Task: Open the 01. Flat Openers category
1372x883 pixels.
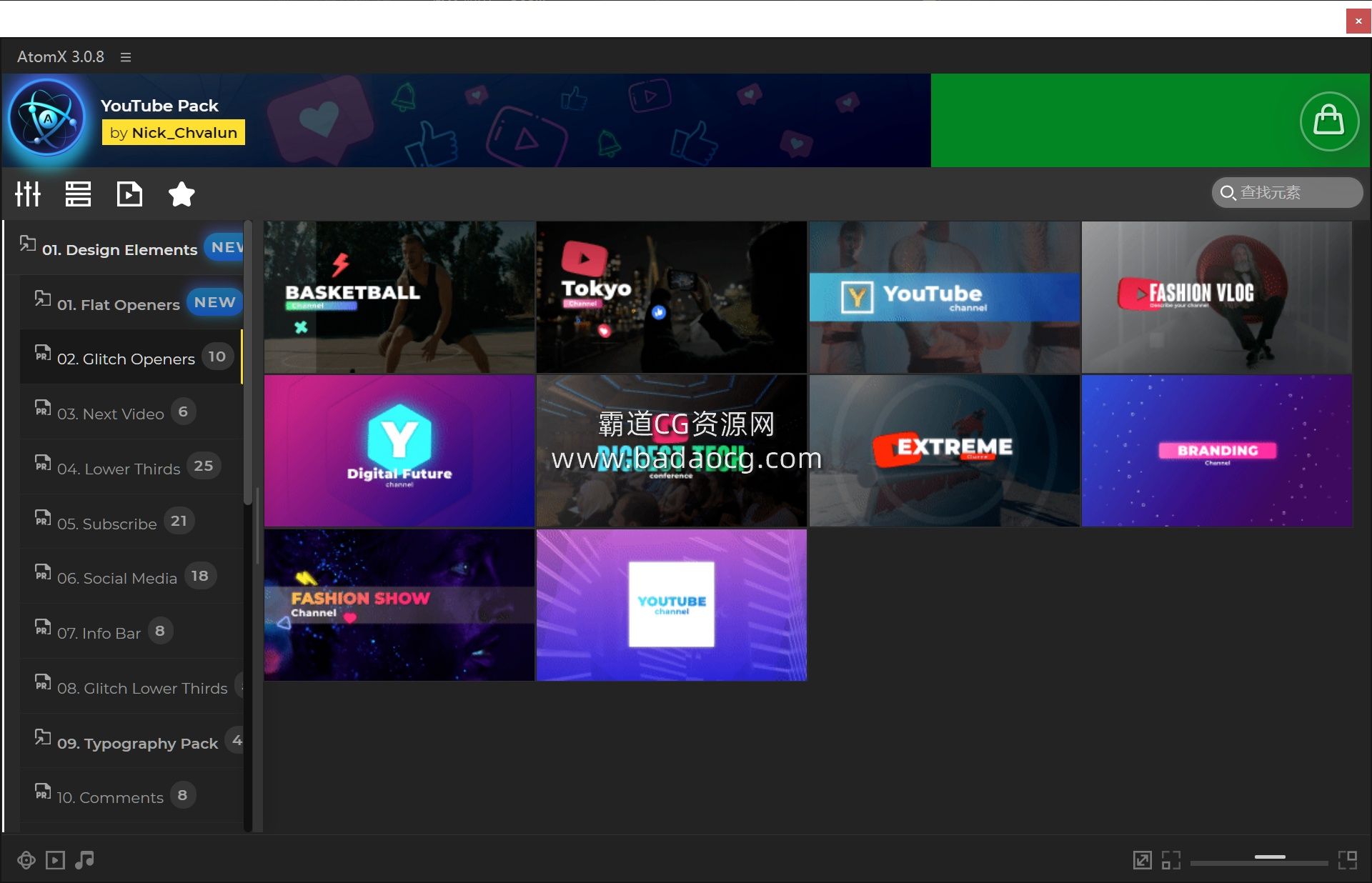Action: (131, 303)
